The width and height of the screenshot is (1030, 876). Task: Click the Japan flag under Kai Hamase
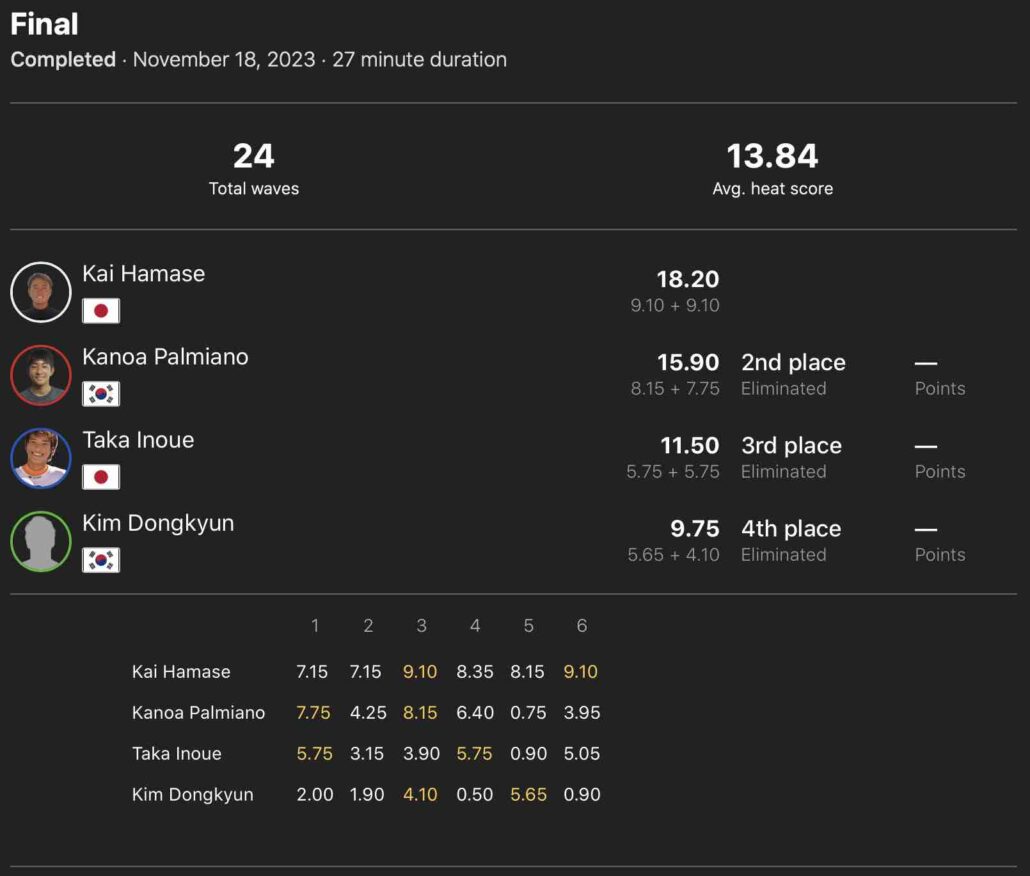coord(101,311)
